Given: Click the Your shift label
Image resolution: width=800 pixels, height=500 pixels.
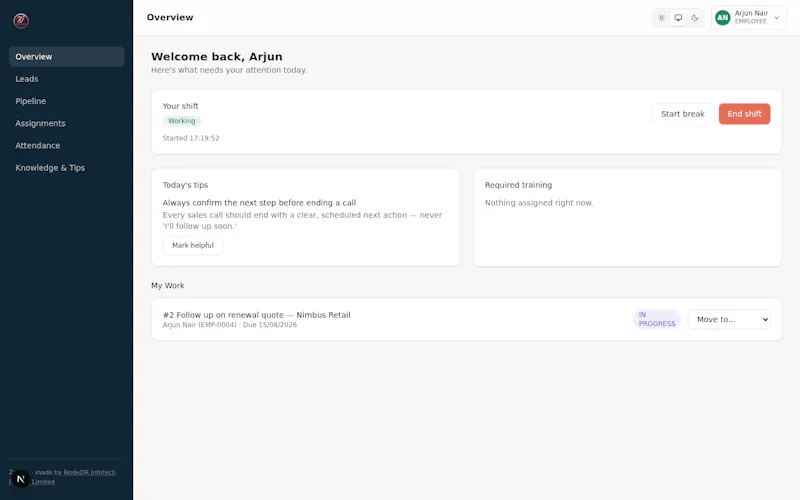Looking at the screenshot, I should tap(180, 106).
